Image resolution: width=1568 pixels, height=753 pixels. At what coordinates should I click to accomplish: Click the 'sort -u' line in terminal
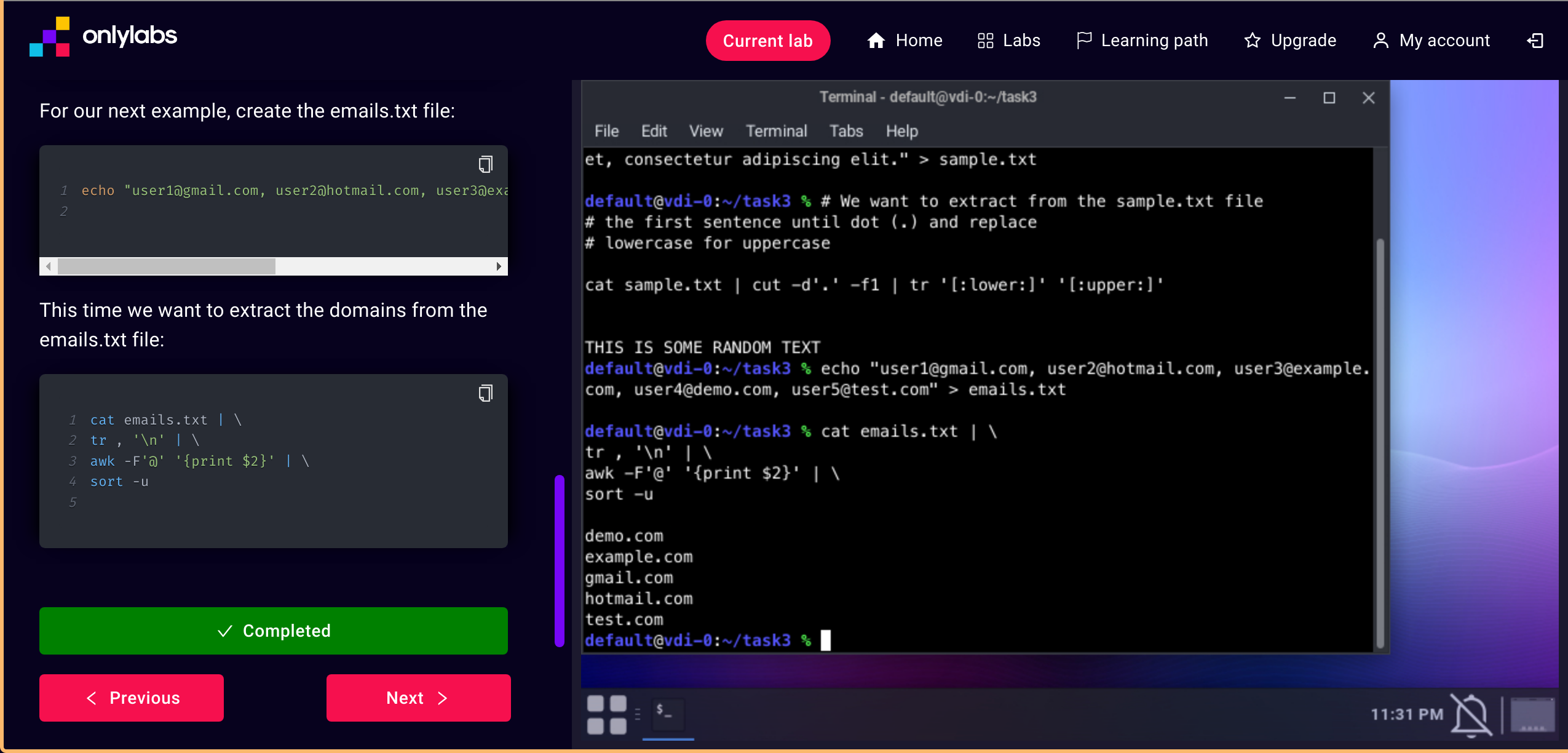pos(619,494)
